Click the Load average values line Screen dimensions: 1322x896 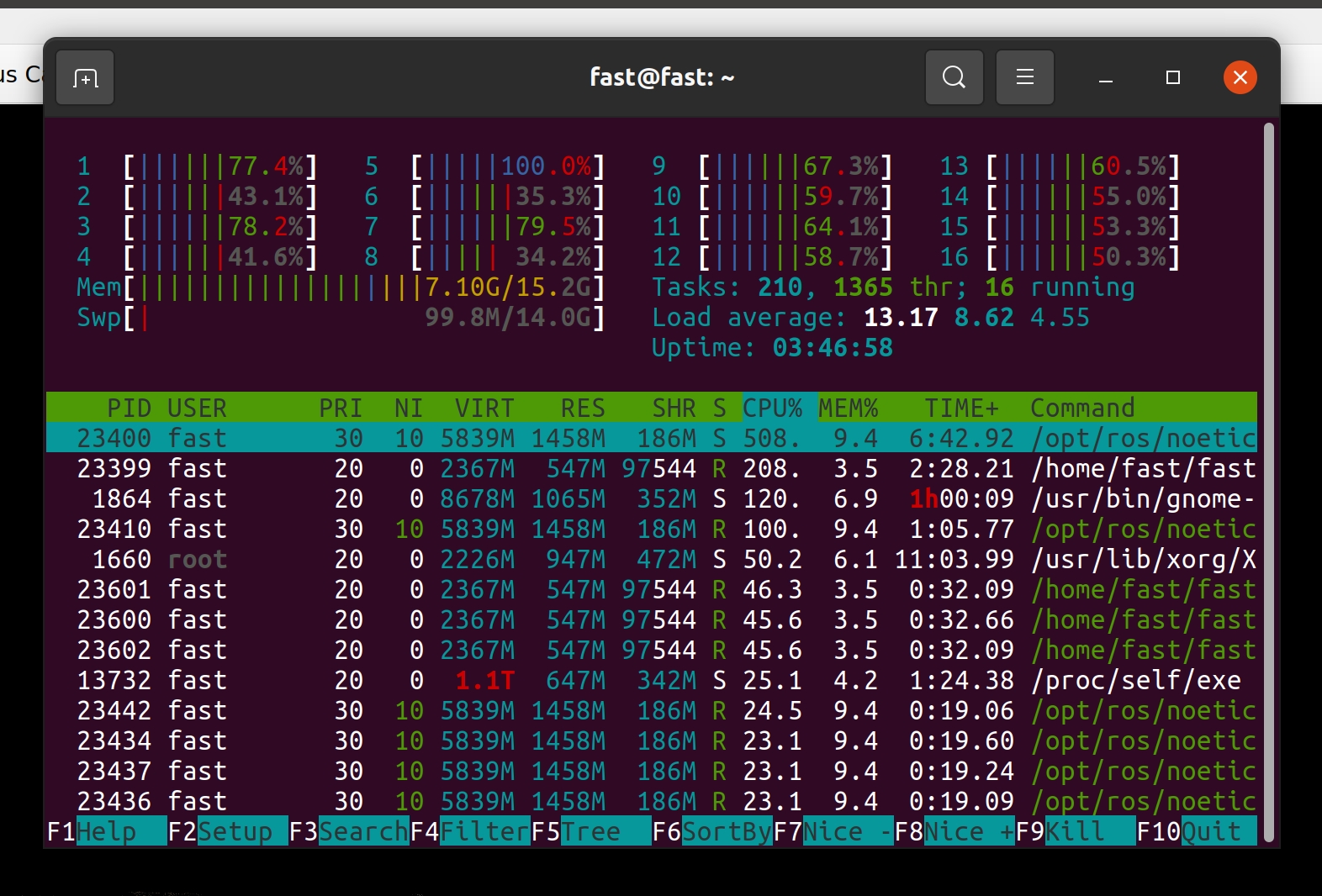[870, 317]
